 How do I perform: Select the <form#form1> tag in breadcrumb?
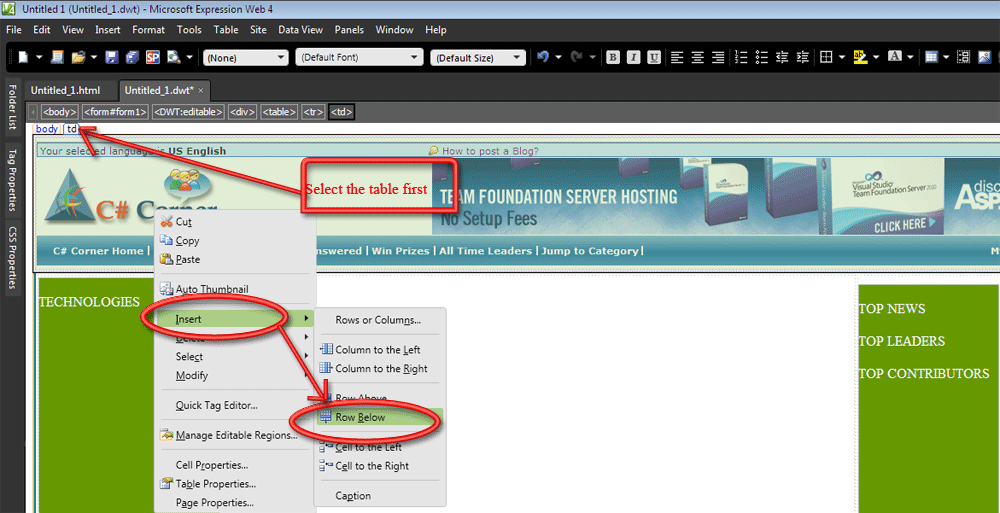coord(115,112)
